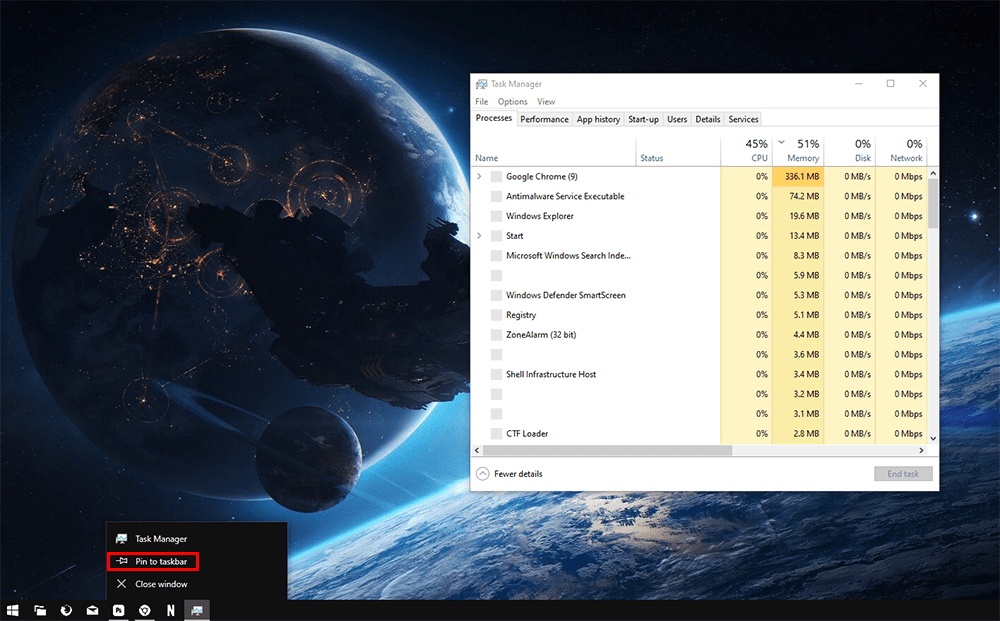Open the Options menu
The height and width of the screenshot is (621, 1000).
[x=513, y=101]
